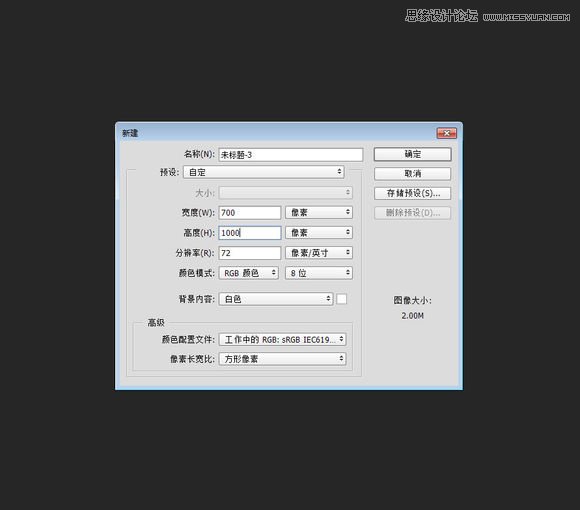Open the 预设 preset dropdown showing 自定

(x=264, y=172)
